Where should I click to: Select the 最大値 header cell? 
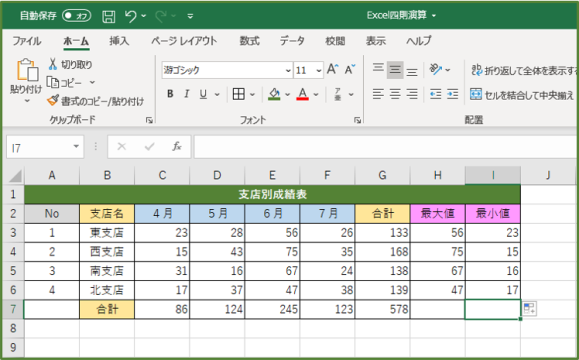click(438, 213)
